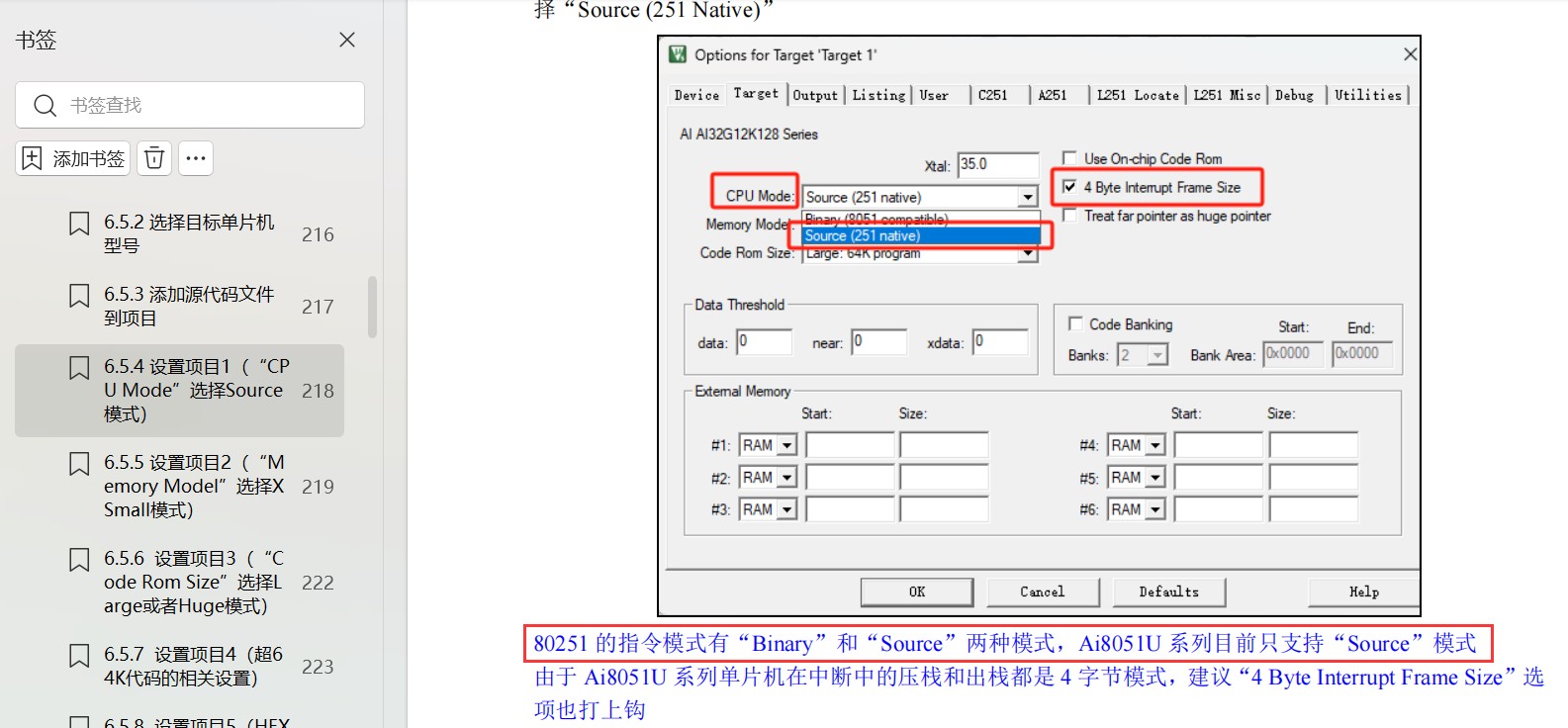Click the xdata threshold input field
Screen dimensions: 1568x728
click(x=1000, y=342)
